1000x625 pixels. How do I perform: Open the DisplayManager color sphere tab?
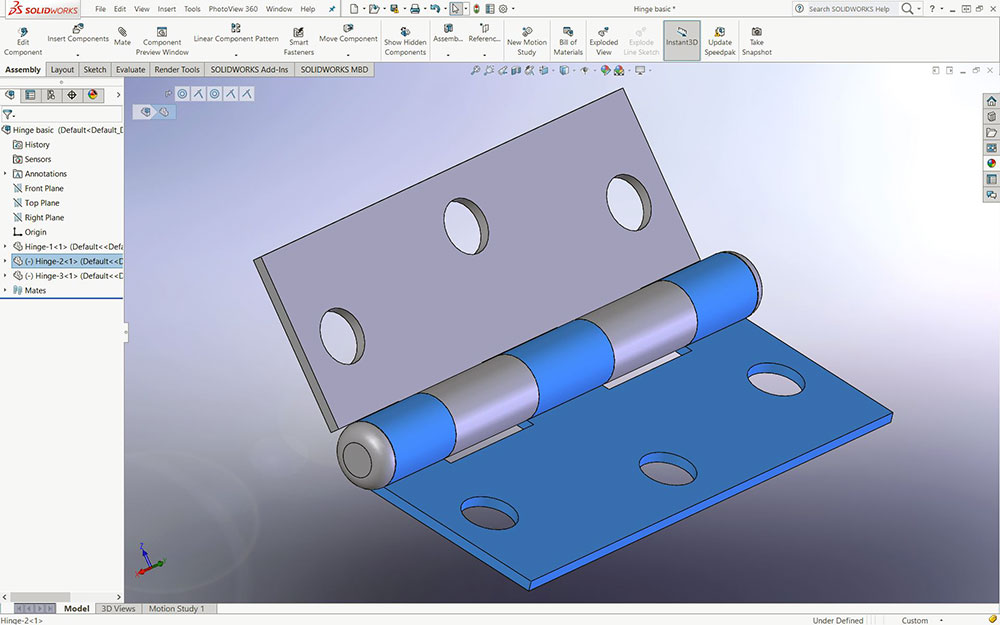pyautogui.click(x=93, y=95)
